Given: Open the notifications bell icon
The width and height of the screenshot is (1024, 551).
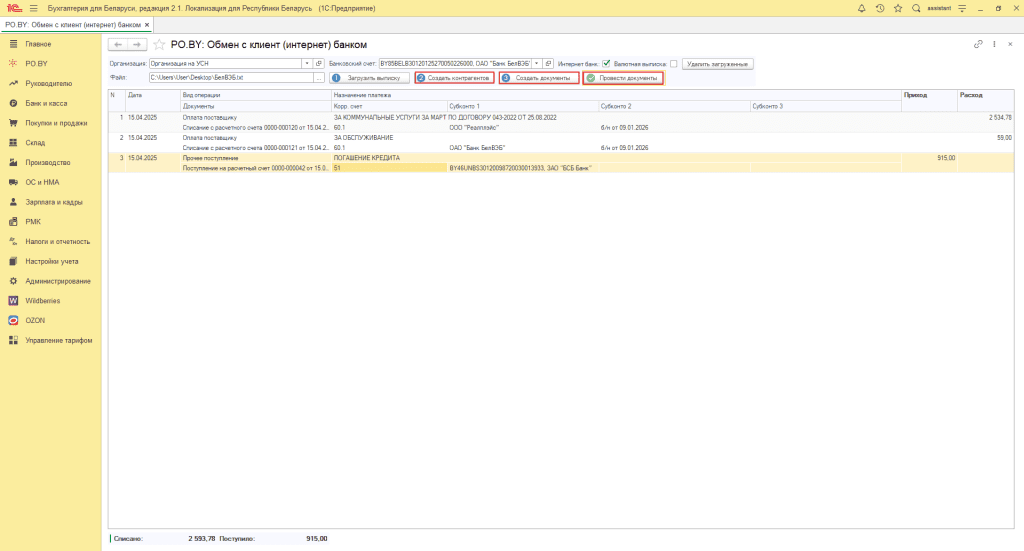Looking at the screenshot, I should point(862,8).
